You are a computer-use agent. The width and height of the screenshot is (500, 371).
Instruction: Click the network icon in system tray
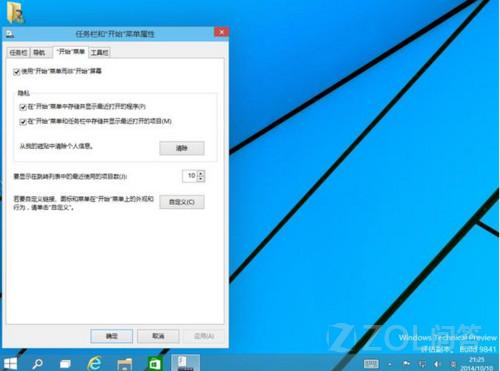pos(422,364)
